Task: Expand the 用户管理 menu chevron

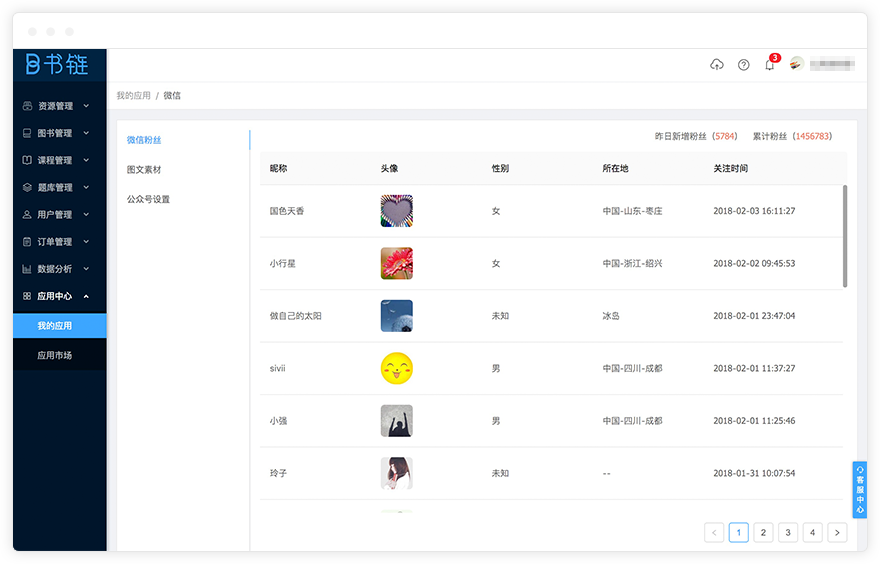Action: 86,215
